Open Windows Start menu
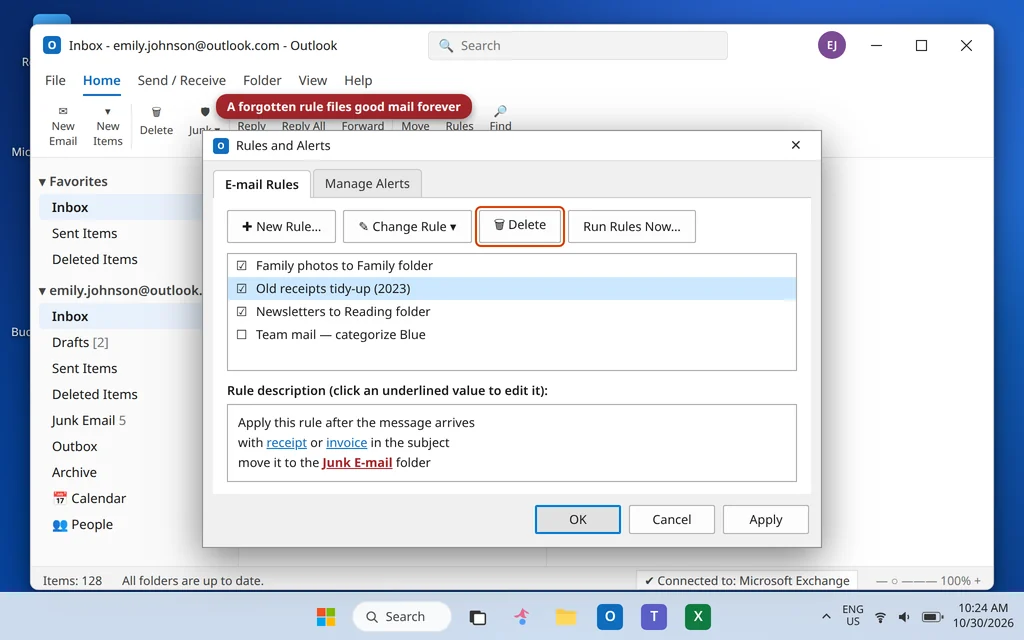Viewport: 1024px width, 640px height. coord(326,616)
